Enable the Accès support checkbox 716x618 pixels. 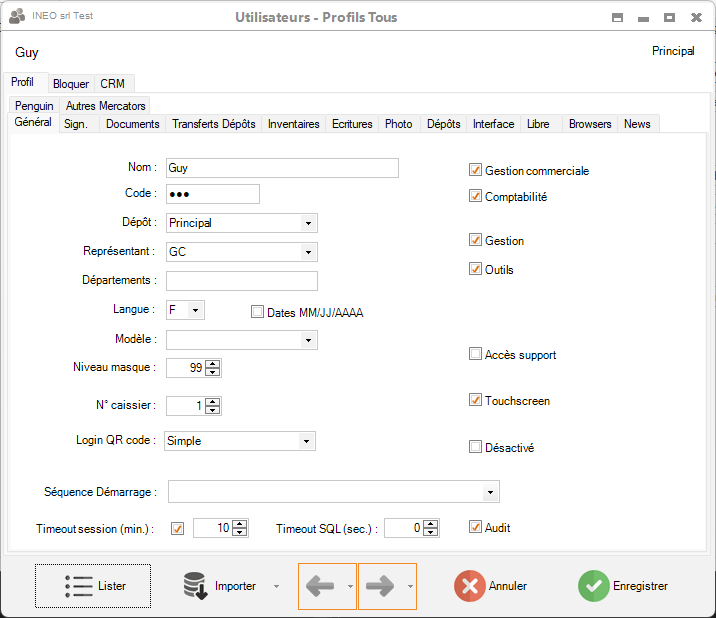tap(476, 354)
